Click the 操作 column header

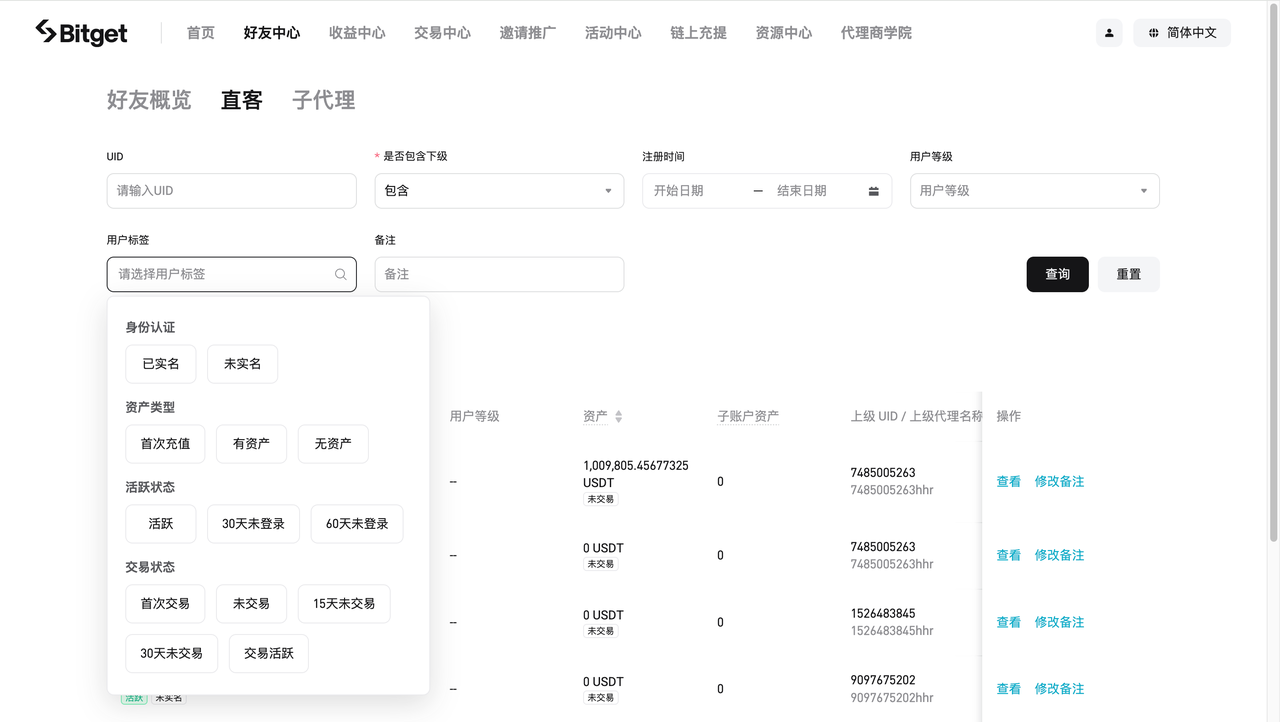pyautogui.click(x=1009, y=416)
